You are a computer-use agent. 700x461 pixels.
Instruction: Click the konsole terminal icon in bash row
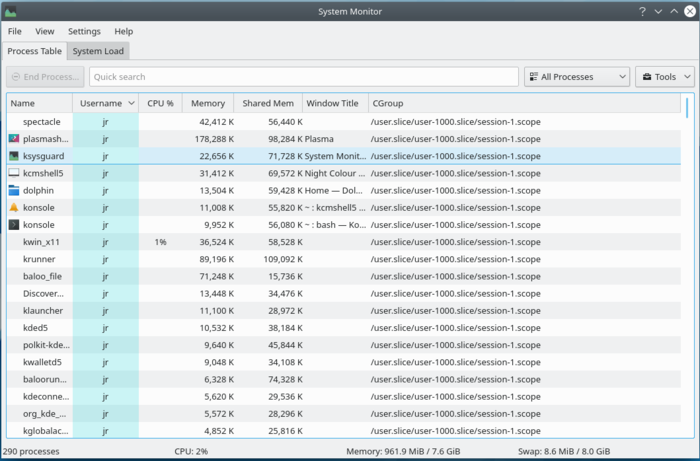click(14, 225)
